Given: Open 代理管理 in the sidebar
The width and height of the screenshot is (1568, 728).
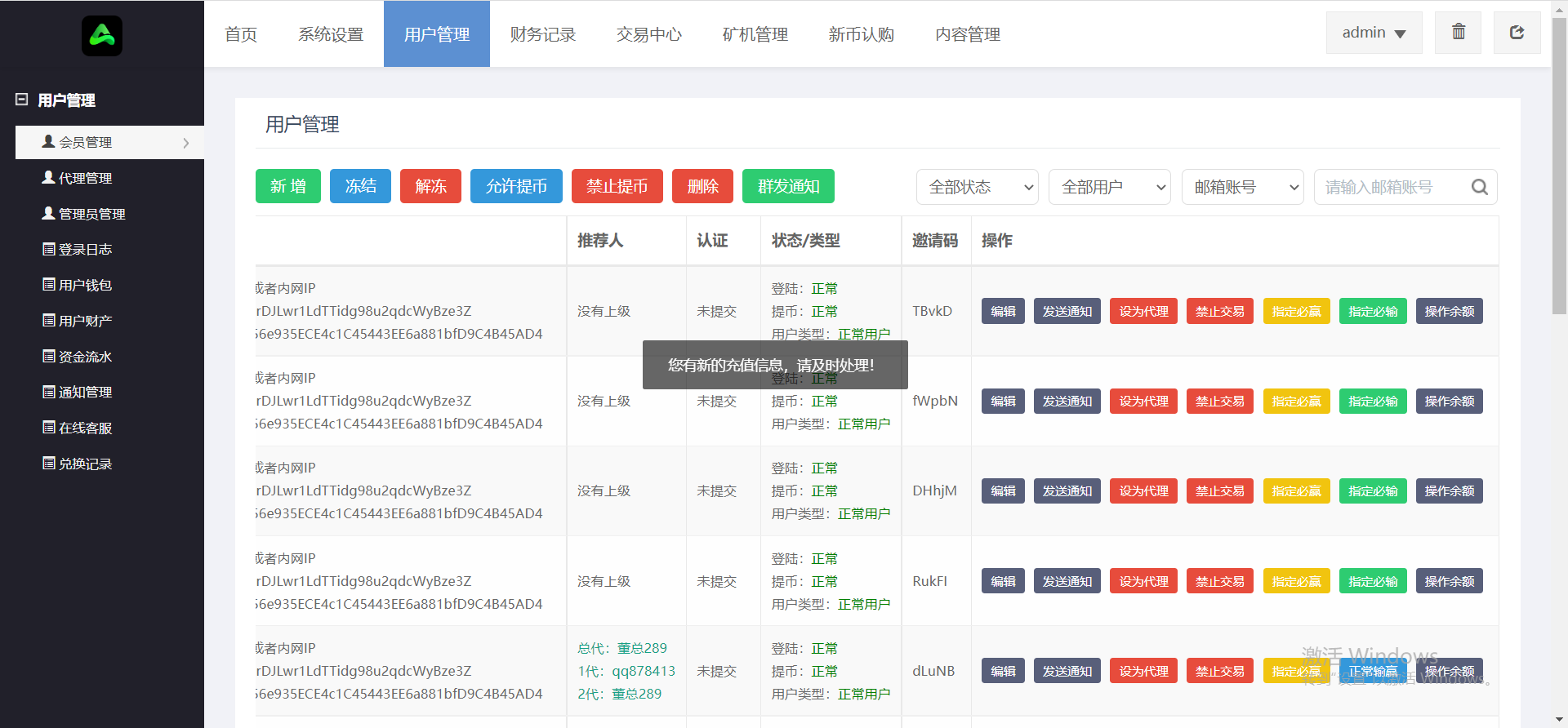Looking at the screenshot, I should (77, 178).
